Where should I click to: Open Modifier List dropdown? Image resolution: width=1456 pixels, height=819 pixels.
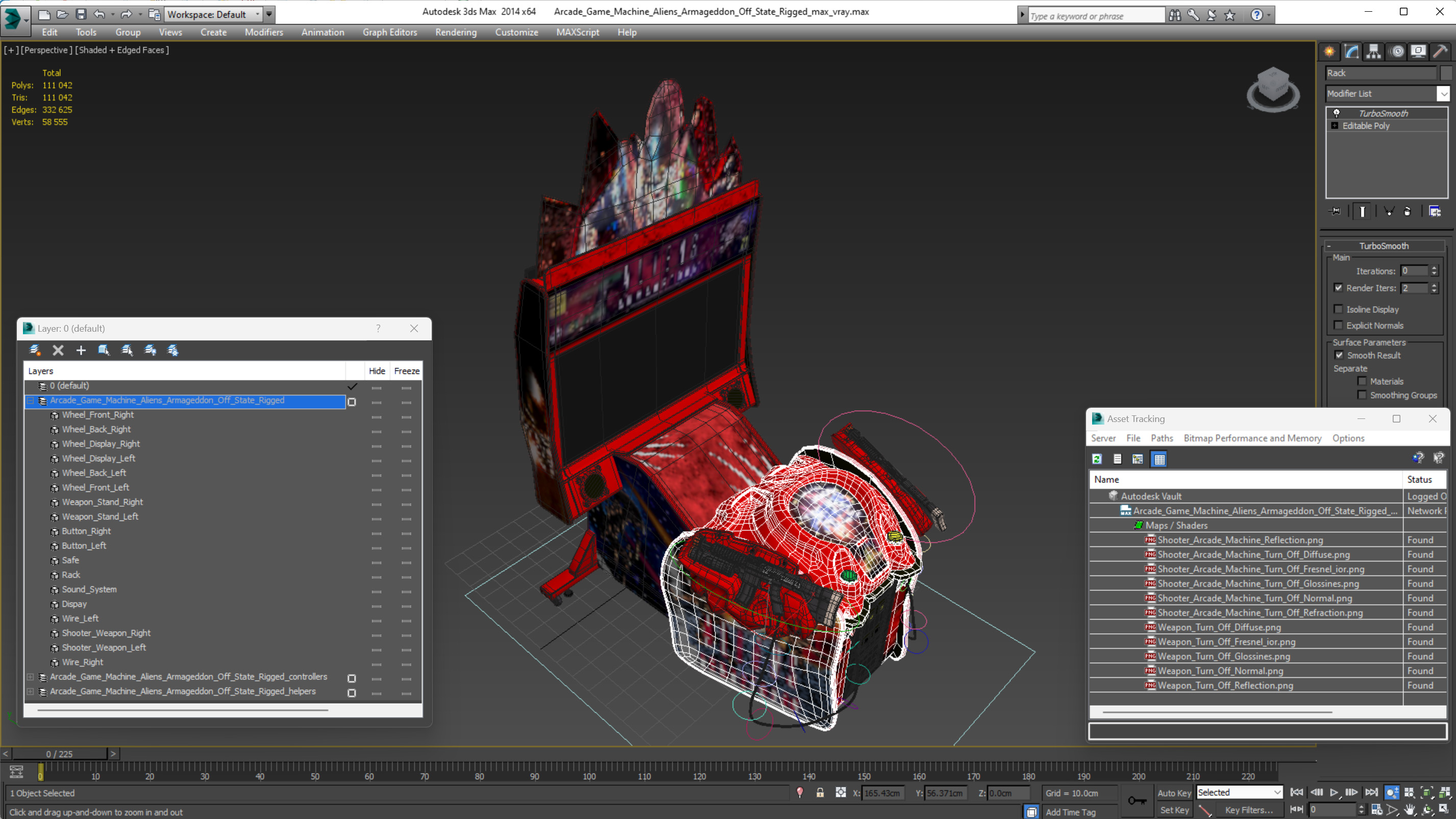click(1444, 94)
